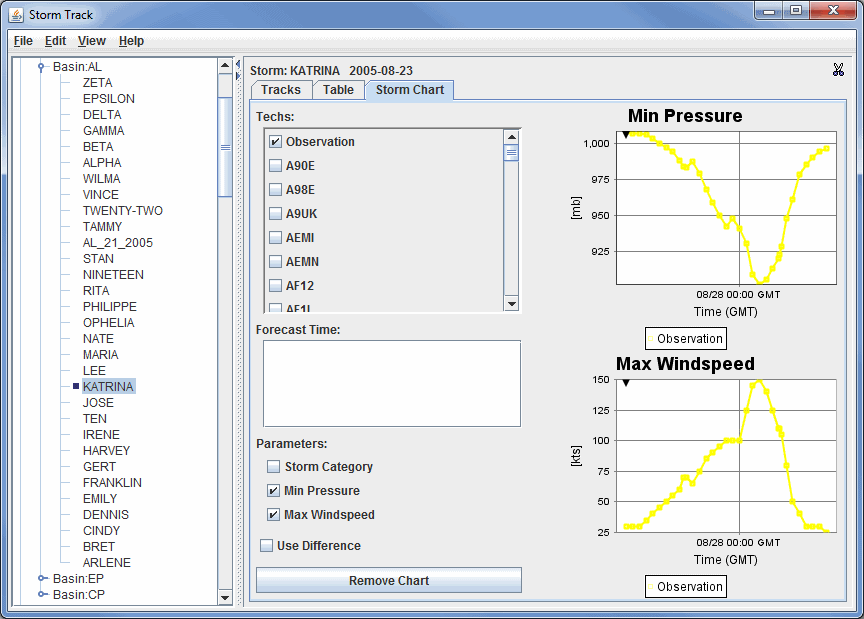Select storm CINDY in the tree
This screenshot has width=864, height=619.
[x=101, y=530]
